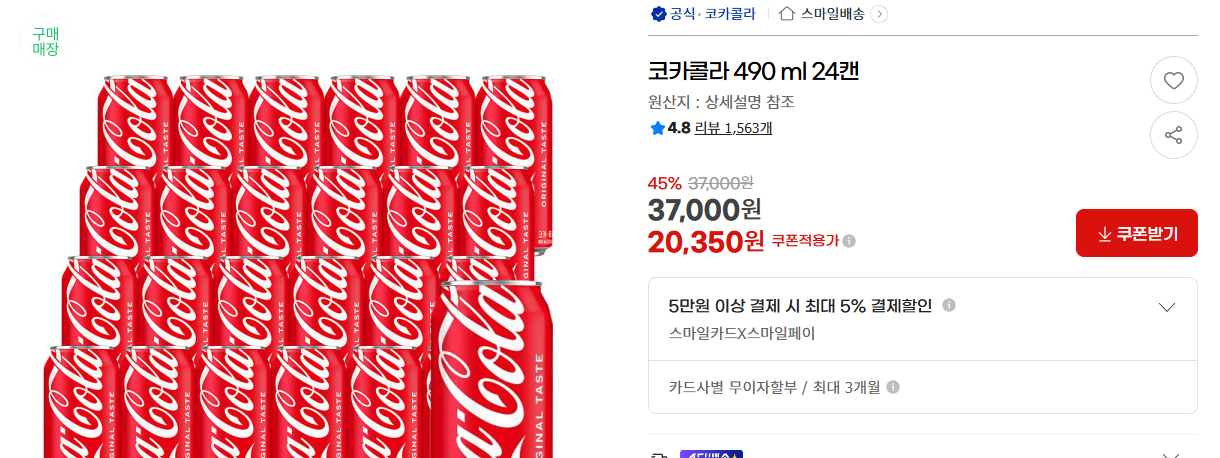The height and width of the screenshot is (458, 1220).
Task: Click the 코카콜라 490 ml 24캔 title
Action: click(x=753, y=72)
